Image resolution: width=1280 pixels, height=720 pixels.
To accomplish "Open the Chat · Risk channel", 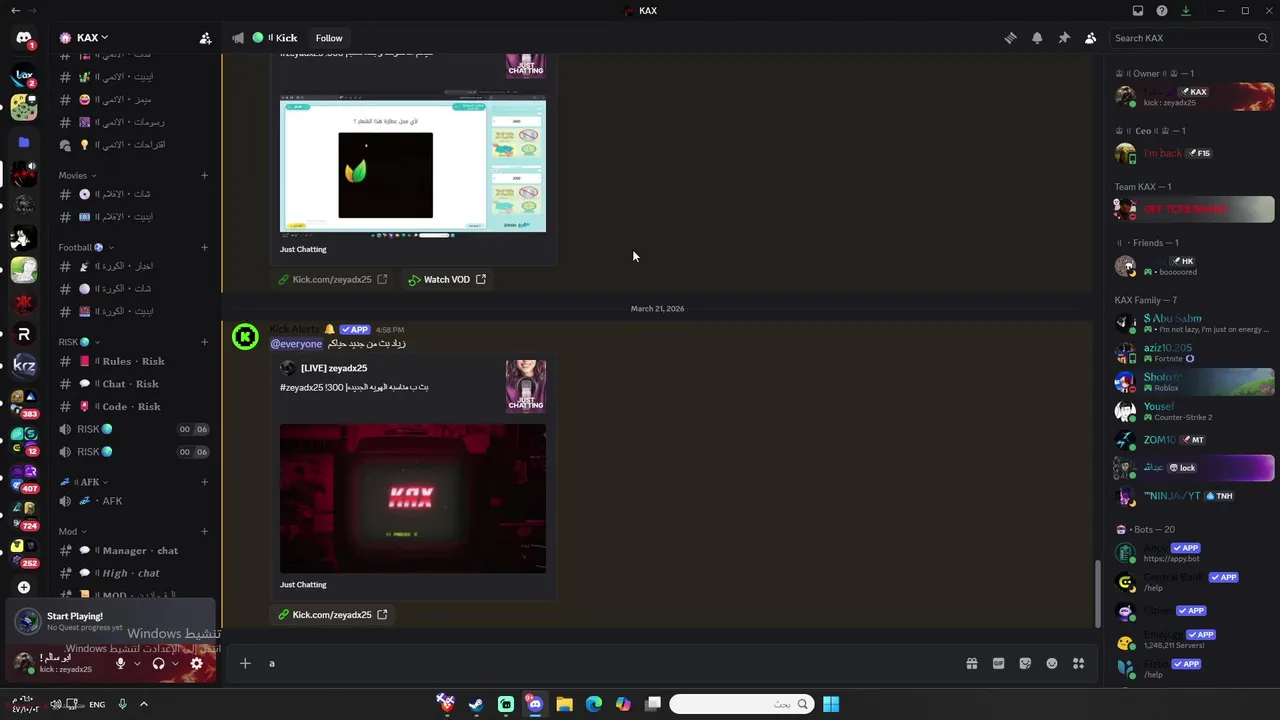I will click(134, 384).
